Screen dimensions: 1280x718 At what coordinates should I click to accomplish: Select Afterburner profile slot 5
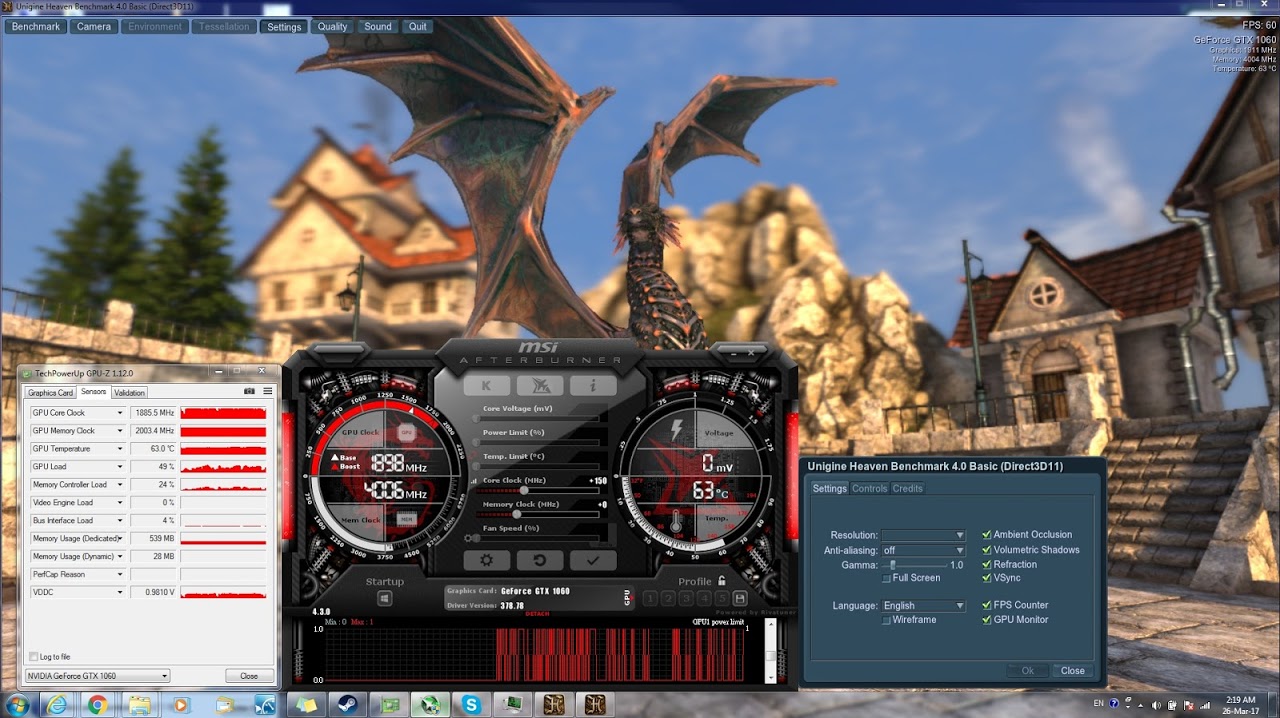[x=722, y=598]
